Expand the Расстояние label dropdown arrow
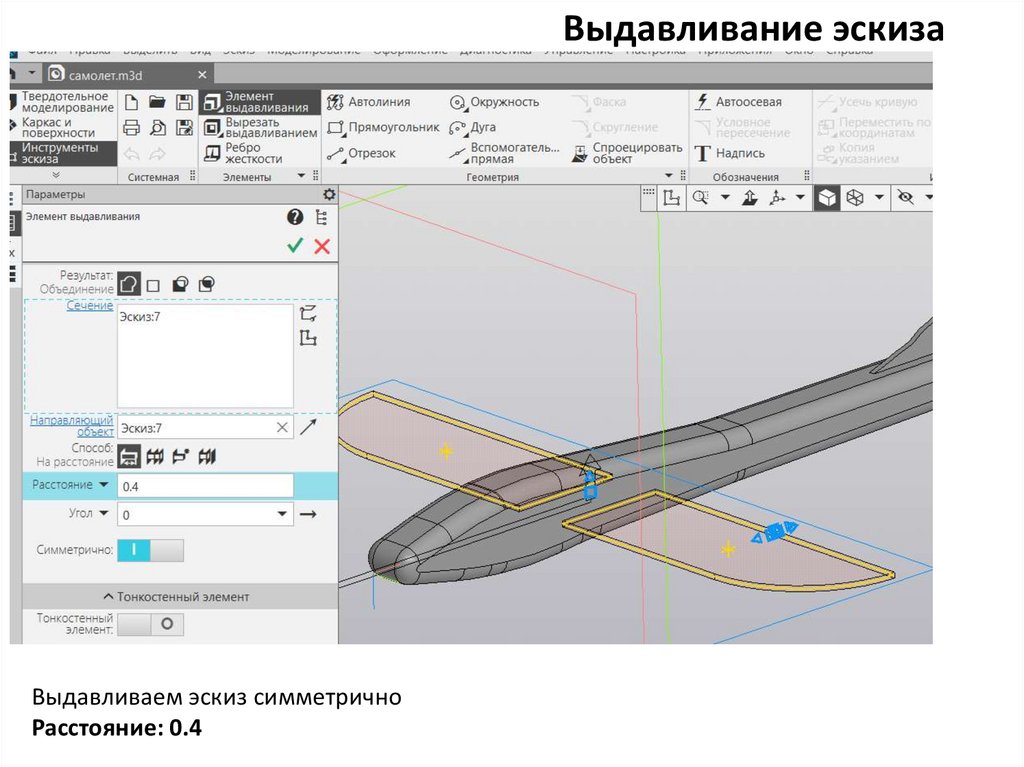 (x=103, y=485)
